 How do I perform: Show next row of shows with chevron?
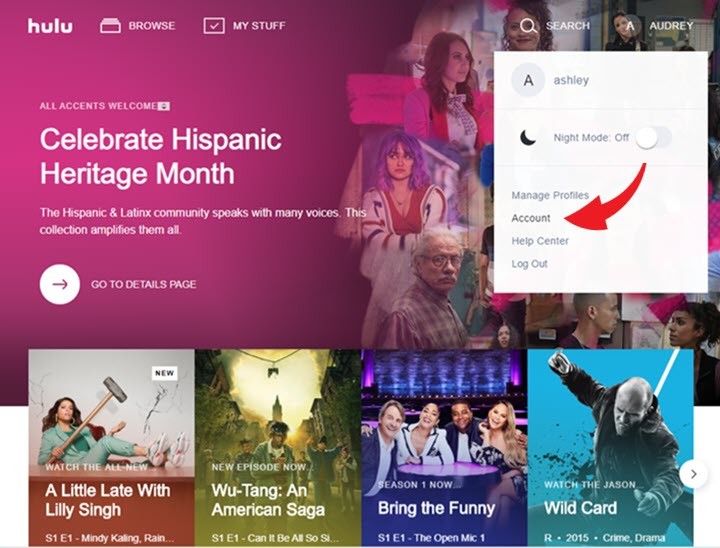coord(693,474)
